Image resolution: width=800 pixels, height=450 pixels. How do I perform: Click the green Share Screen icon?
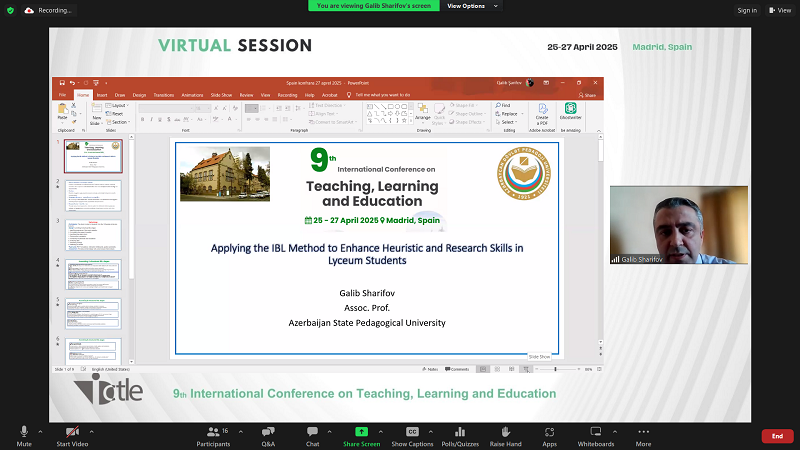(361, 434)
